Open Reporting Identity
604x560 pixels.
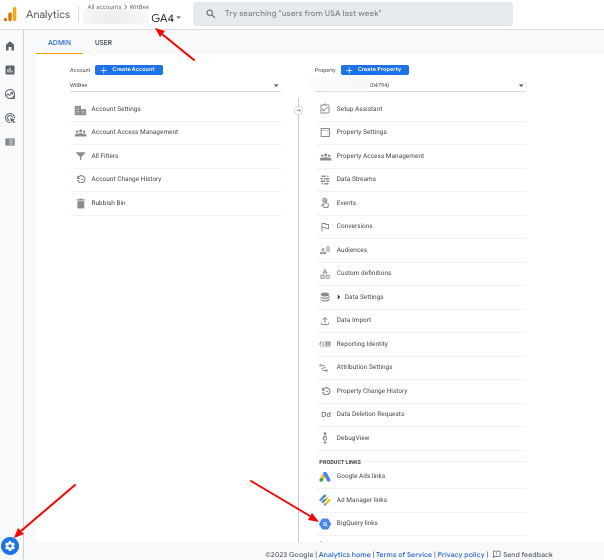coord(362,344)
